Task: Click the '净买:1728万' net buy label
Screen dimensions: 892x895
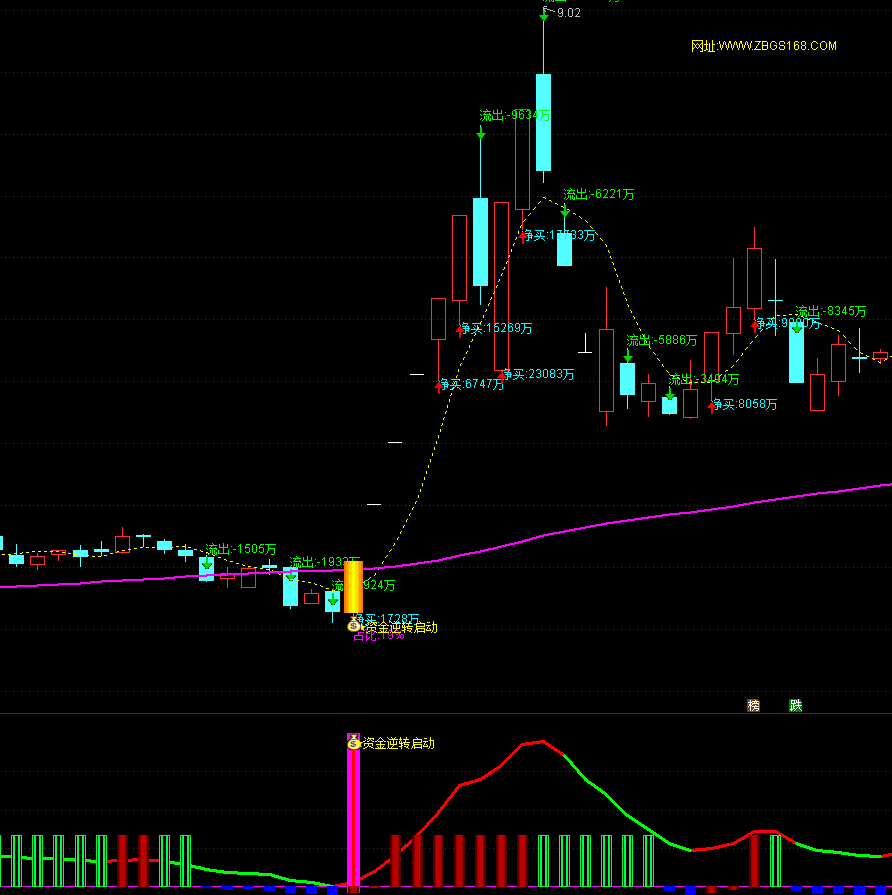Action: [387, 618]
